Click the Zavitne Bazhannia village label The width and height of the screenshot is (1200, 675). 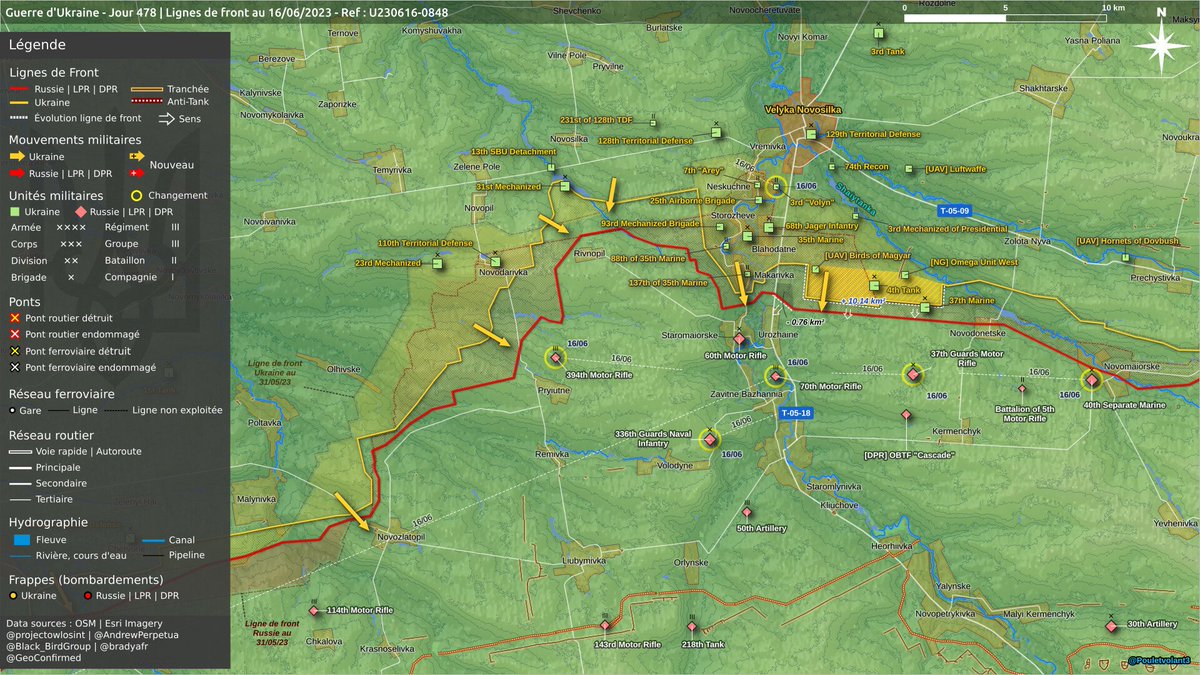coord(746,394)
